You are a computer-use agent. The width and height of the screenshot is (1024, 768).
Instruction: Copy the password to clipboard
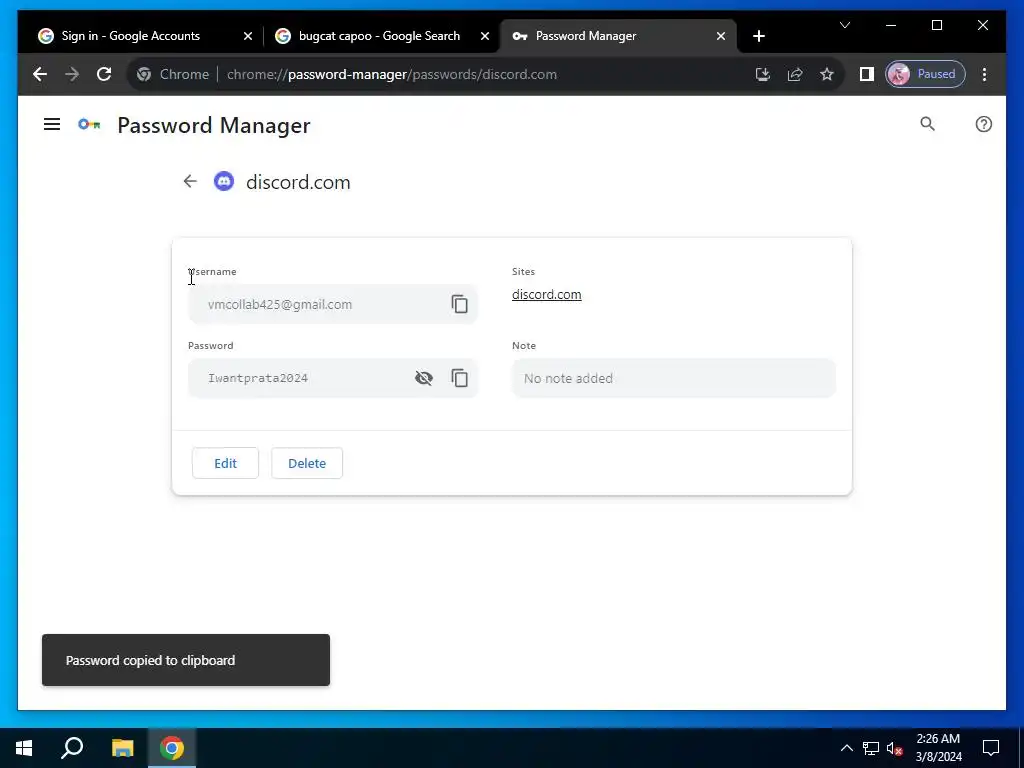[x=460, y=377]
